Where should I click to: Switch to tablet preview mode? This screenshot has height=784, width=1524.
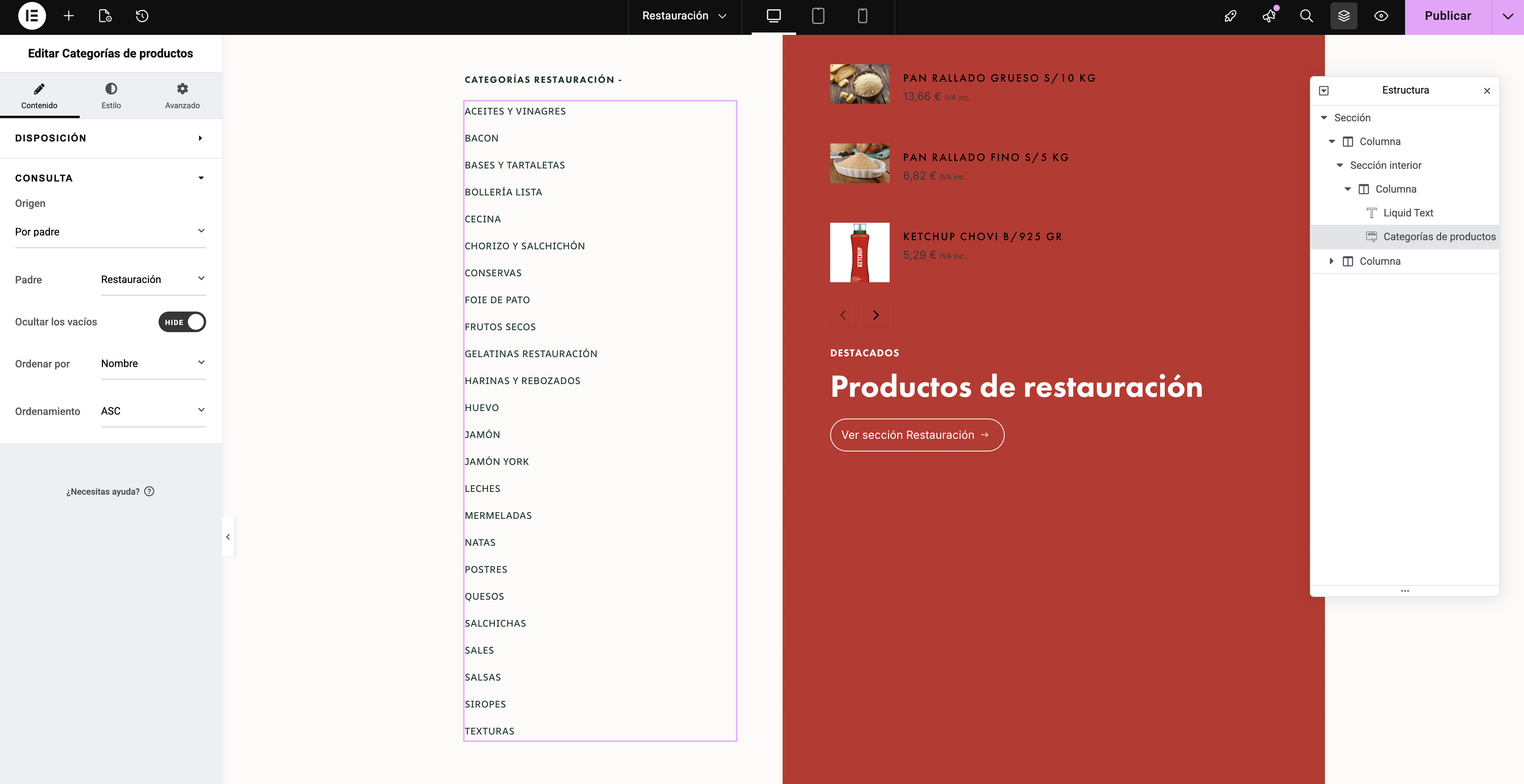point(818,16)
